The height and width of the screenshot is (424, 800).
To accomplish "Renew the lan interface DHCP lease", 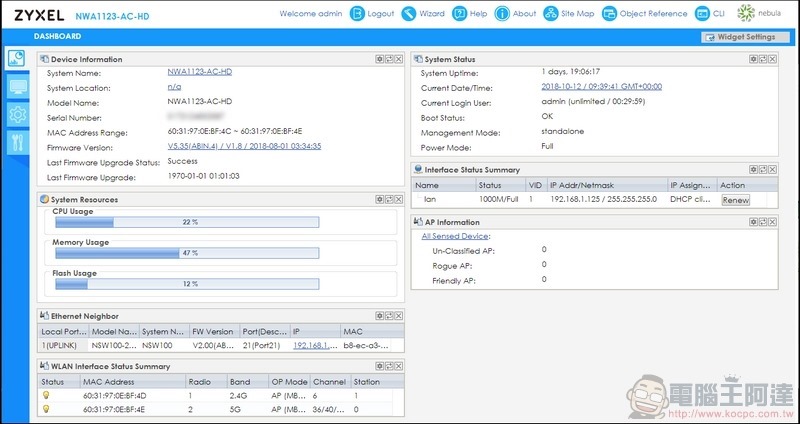I will (735, 200).
